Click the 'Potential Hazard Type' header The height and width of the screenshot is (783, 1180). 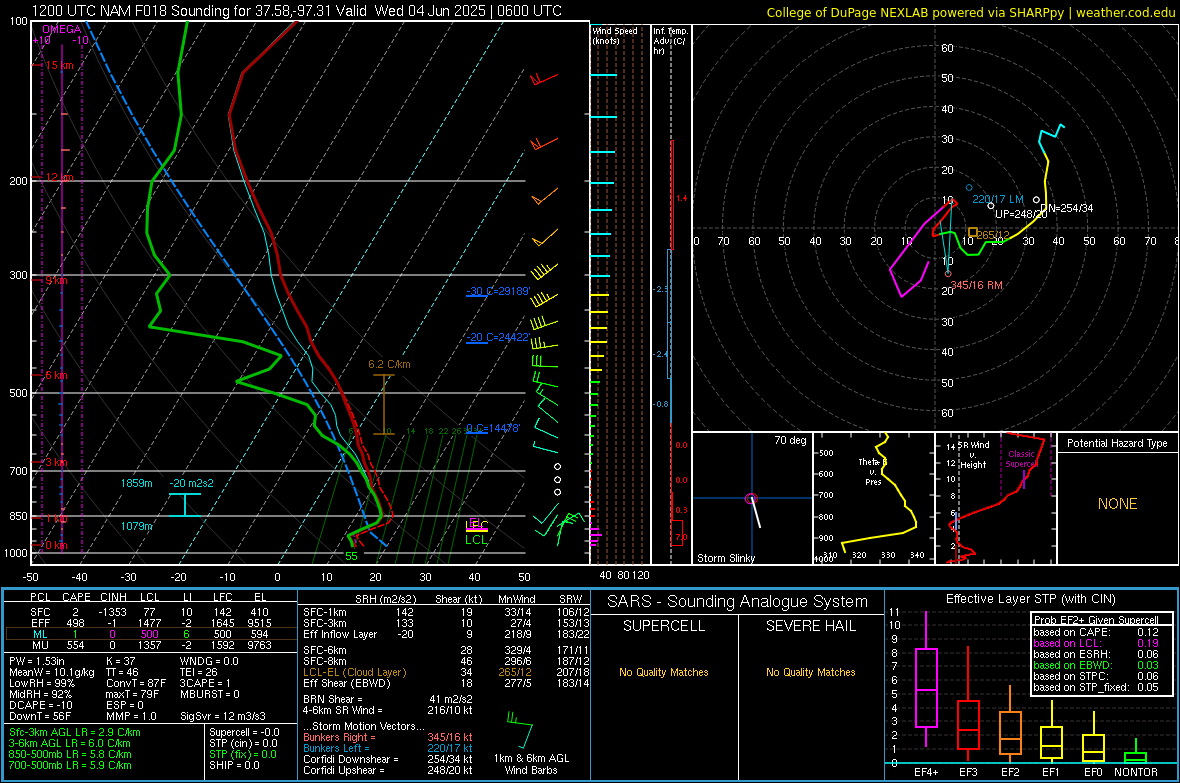[1117, 443]
